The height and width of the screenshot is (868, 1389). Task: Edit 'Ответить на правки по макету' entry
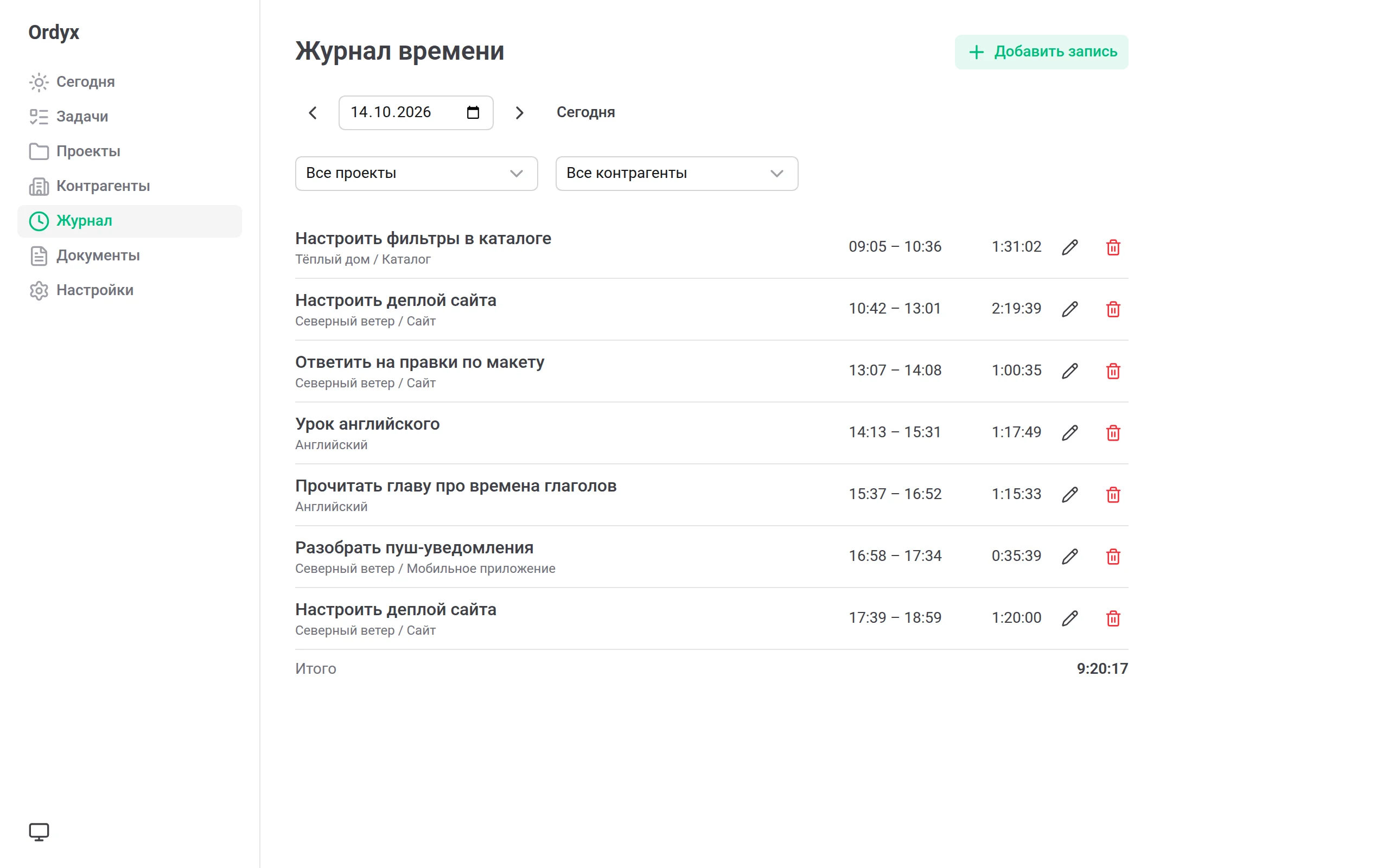pyautogui.click(x=1069, y=371)
